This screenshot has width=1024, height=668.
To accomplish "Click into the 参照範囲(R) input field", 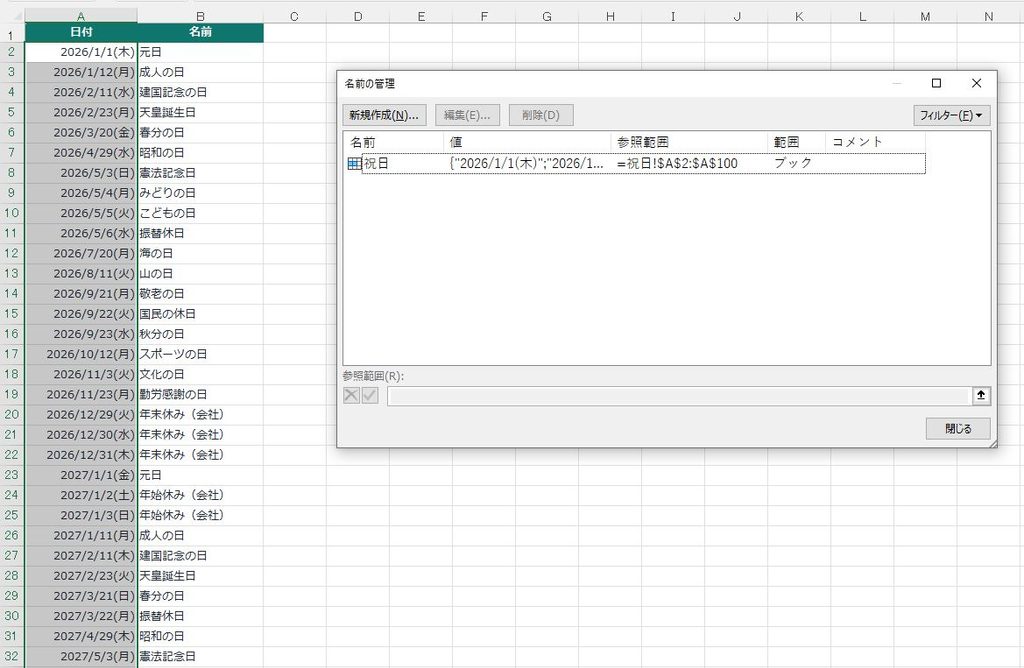I will [678, 396].
